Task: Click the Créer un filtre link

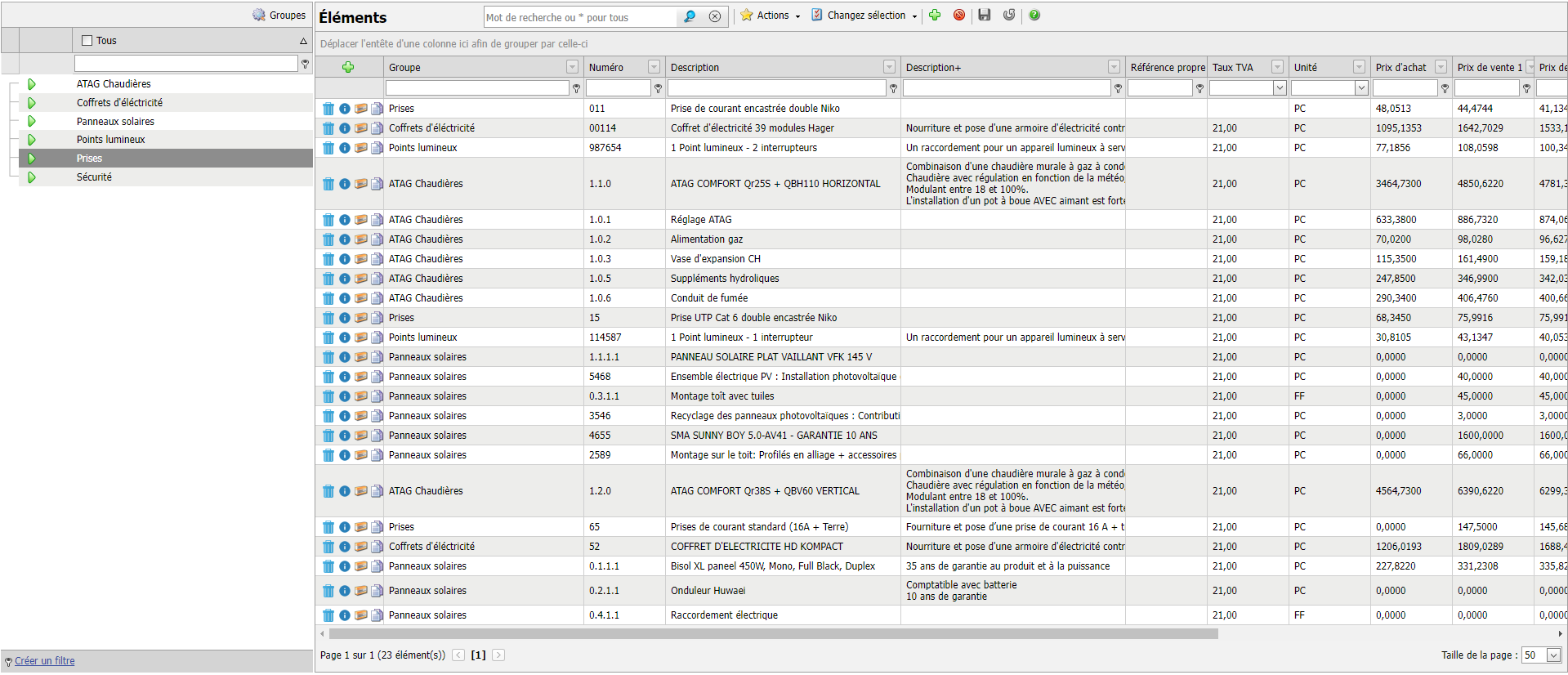Action: click(x=44, y=661)
